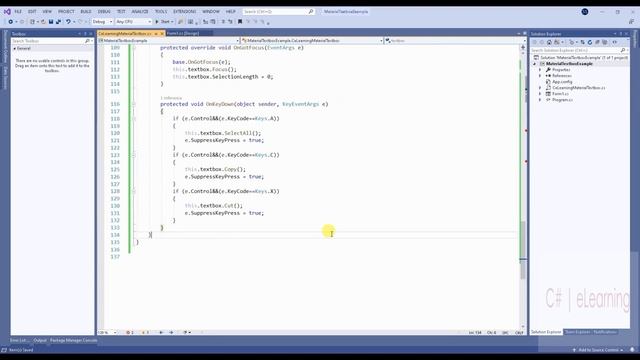Select App.config in Solution Explorer
The height and width of the screenshot is (360, 640).
coord(562,82)
